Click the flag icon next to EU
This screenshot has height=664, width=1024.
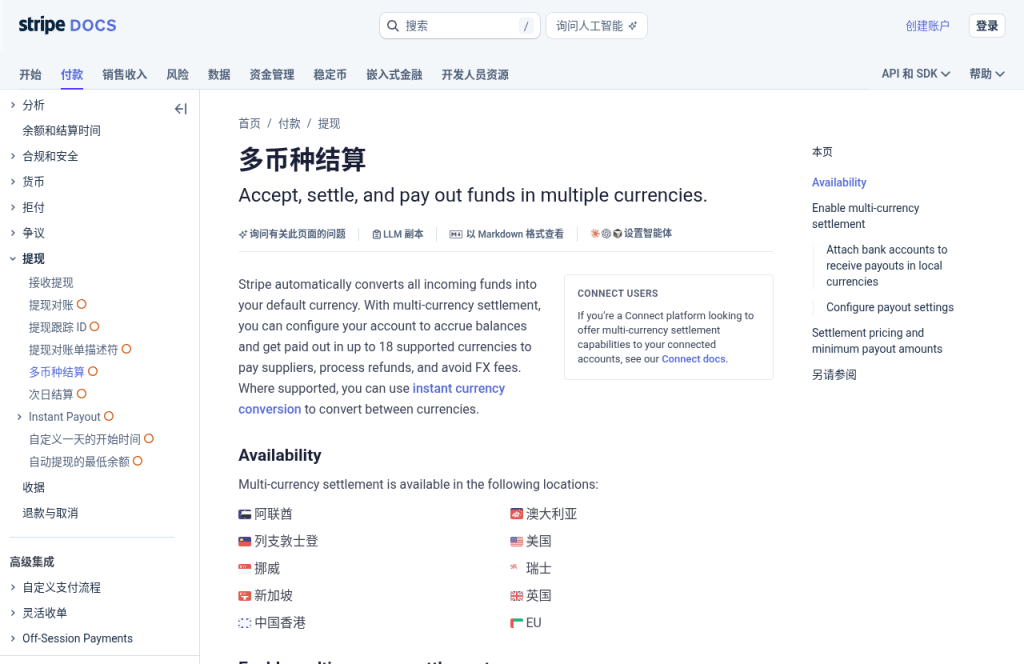(517, 623)
